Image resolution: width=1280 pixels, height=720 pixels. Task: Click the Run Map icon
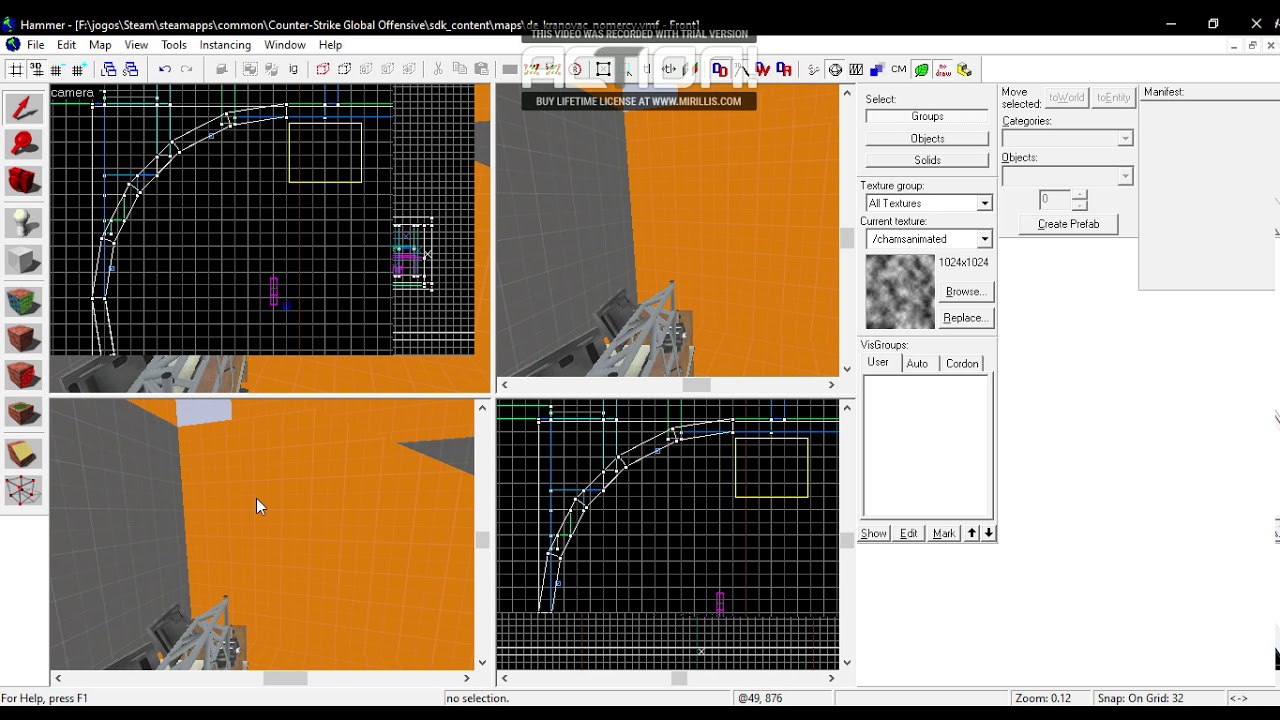point(964,69)
